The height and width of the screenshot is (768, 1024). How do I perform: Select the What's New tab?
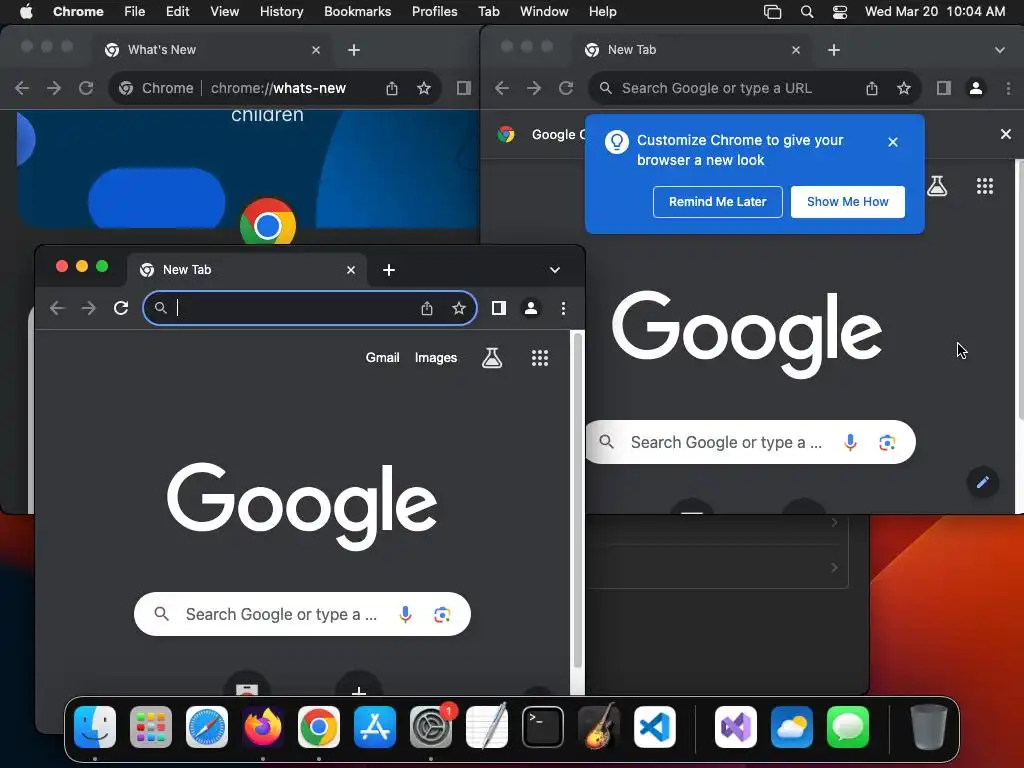click(212, 50)
